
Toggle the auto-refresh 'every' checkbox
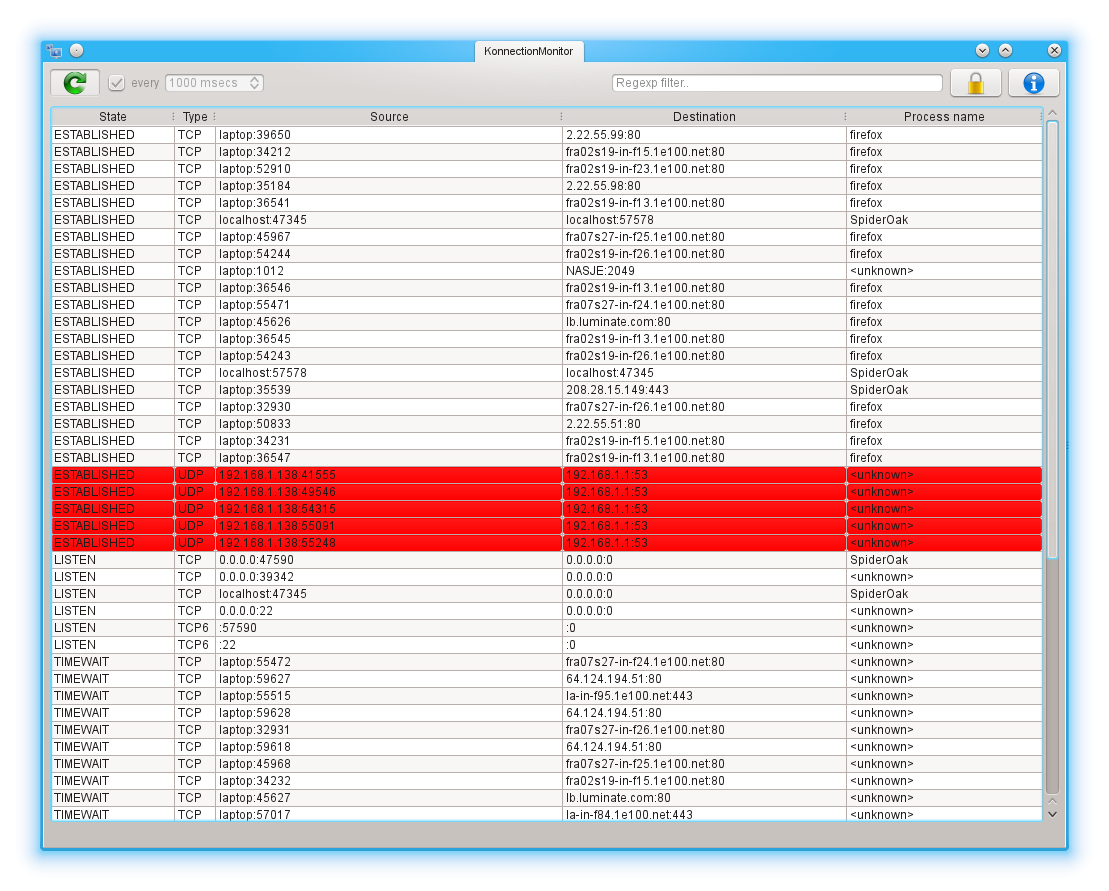click(117, 83)
